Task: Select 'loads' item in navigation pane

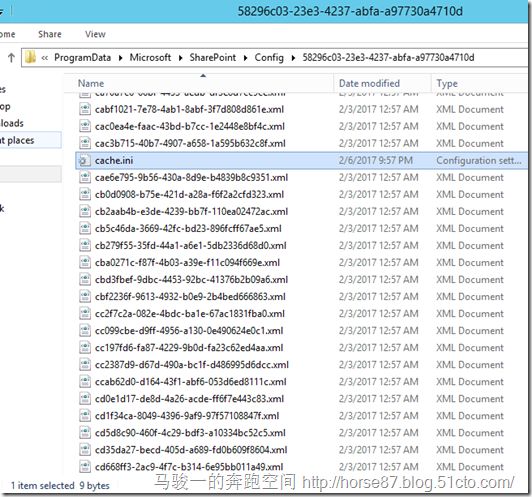Action: pyautogui.click(x=12, y=123)
